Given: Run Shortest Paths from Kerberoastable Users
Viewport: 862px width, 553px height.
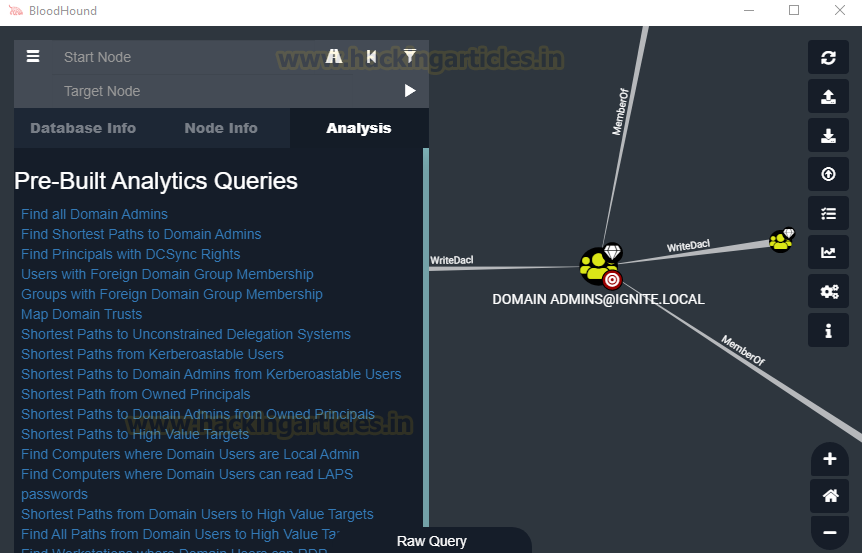Looking at the screenshot, I should (152, 354).
